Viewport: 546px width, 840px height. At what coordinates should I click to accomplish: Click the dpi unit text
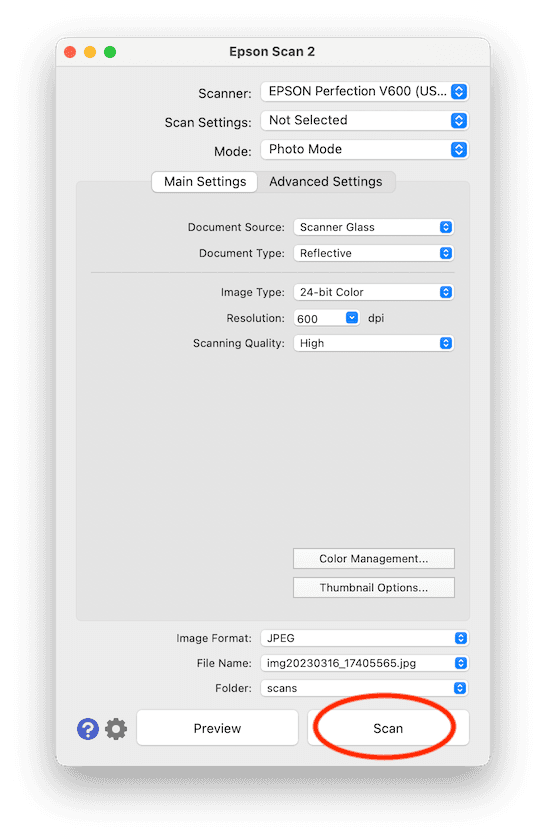tap(376, 318)
